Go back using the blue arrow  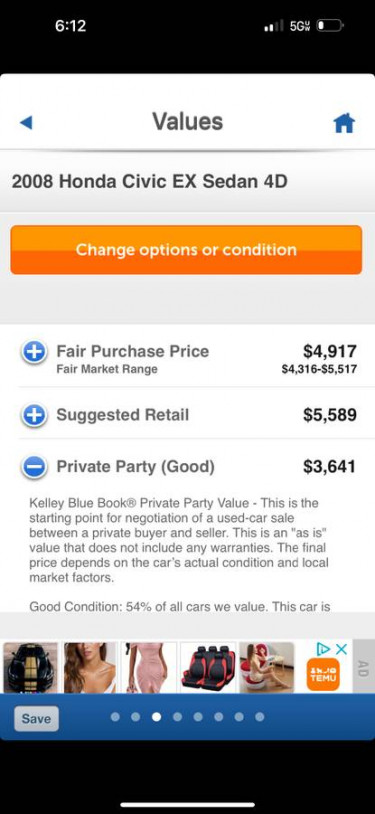pos(26,123)
